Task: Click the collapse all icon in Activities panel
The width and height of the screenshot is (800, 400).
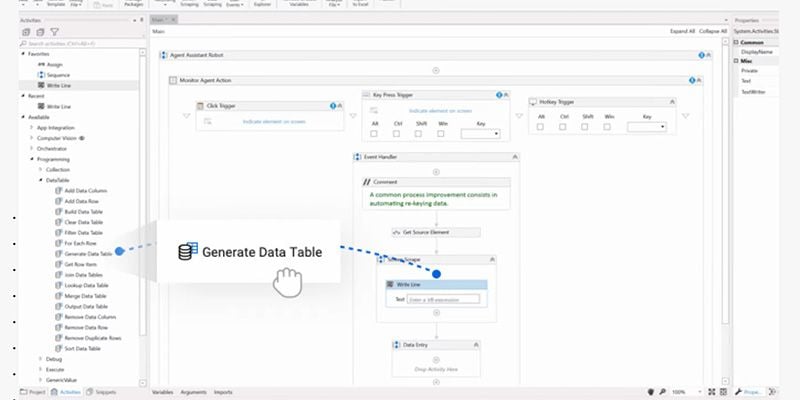Action: click(x=40, y=32)
